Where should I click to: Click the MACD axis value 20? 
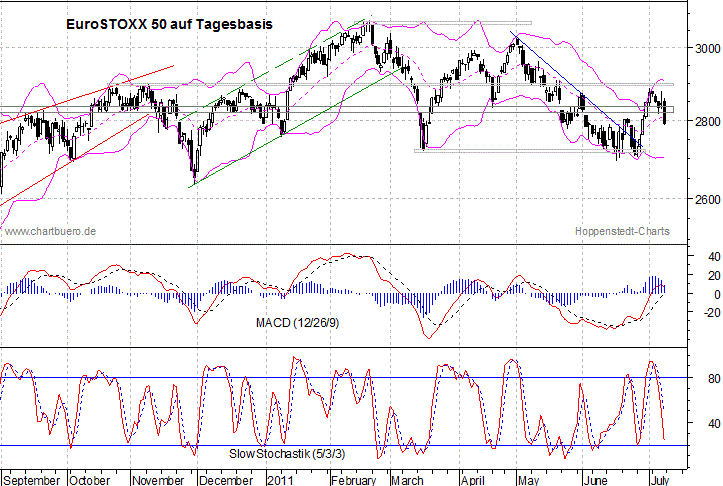click(x=714, y=275)
